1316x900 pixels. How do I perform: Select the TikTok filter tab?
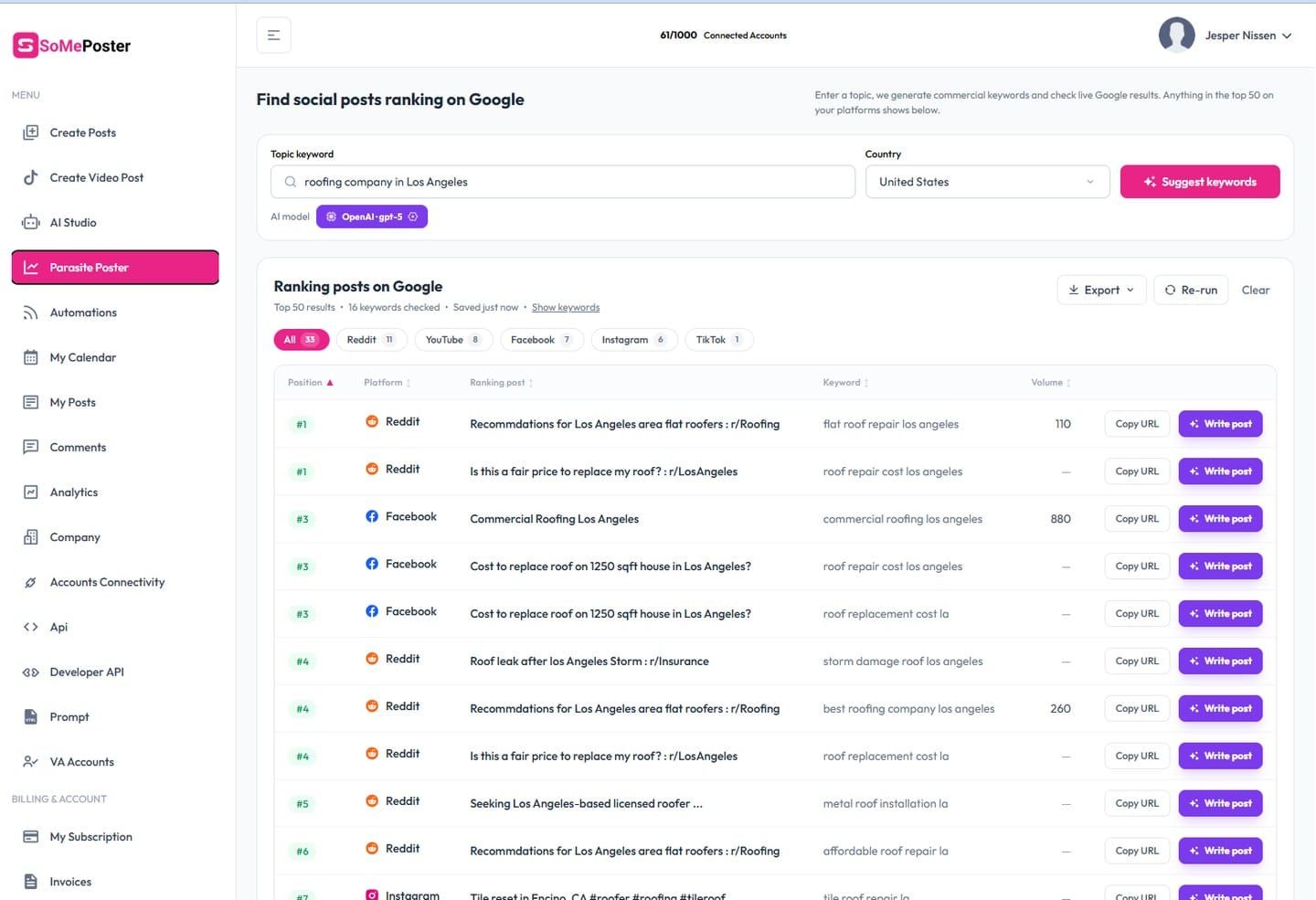coord(719,340)
